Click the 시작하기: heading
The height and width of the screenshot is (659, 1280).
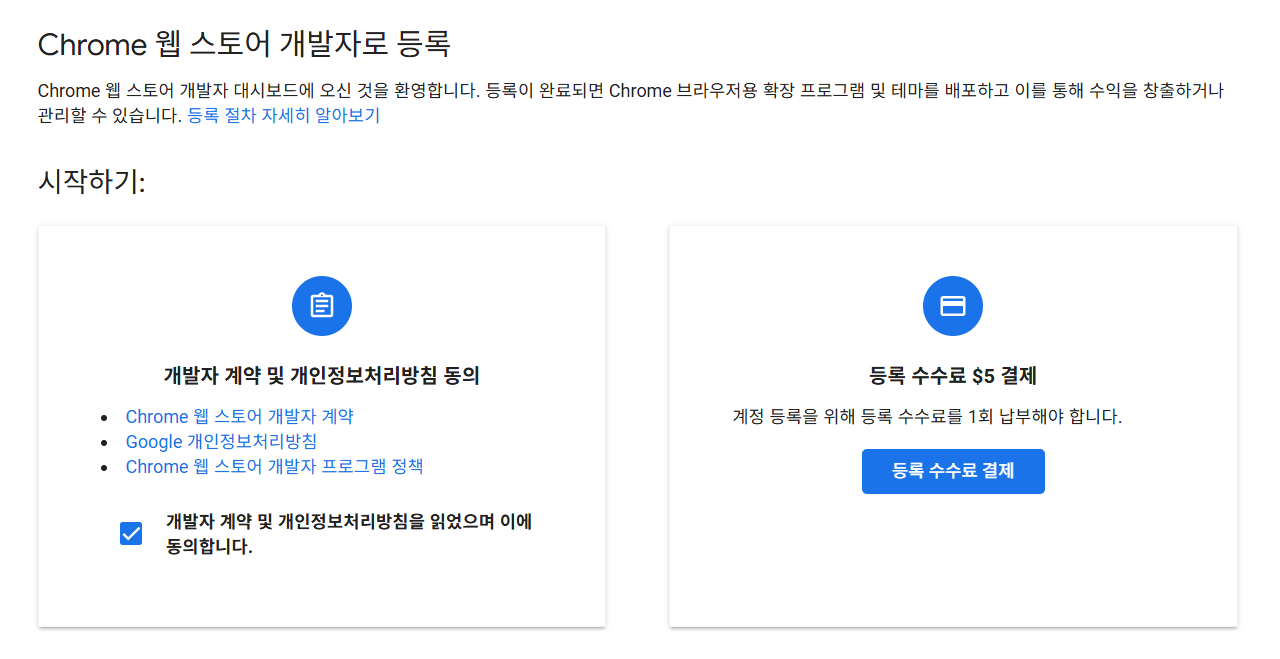point(92,183)
